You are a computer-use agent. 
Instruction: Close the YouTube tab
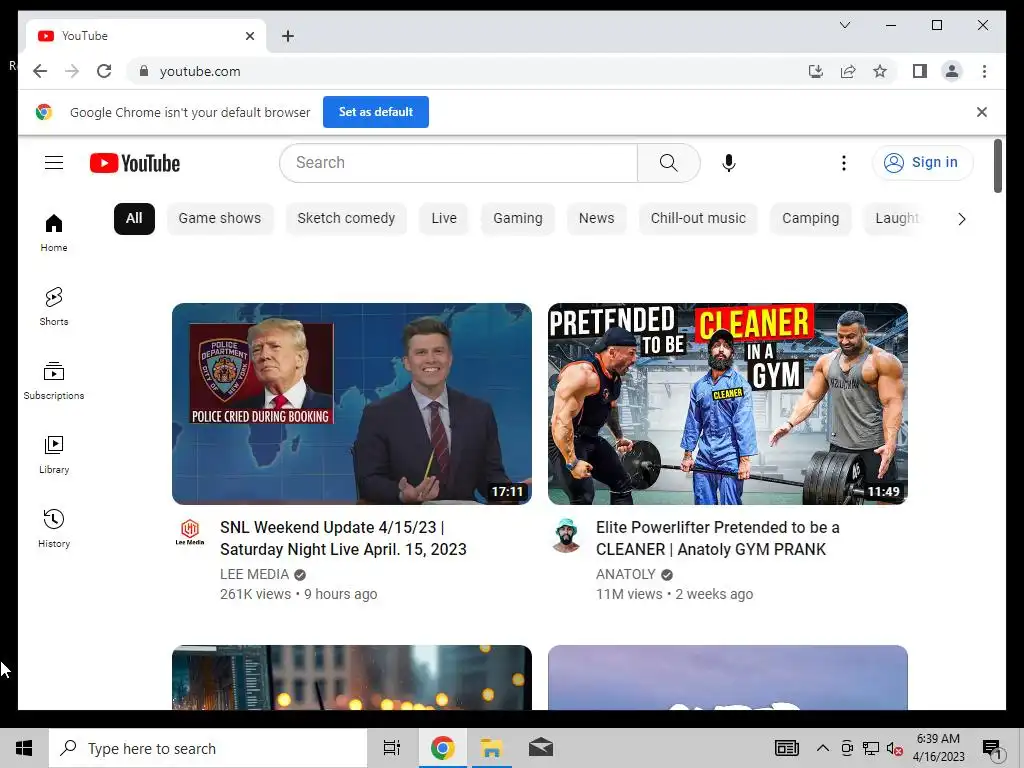249,36
